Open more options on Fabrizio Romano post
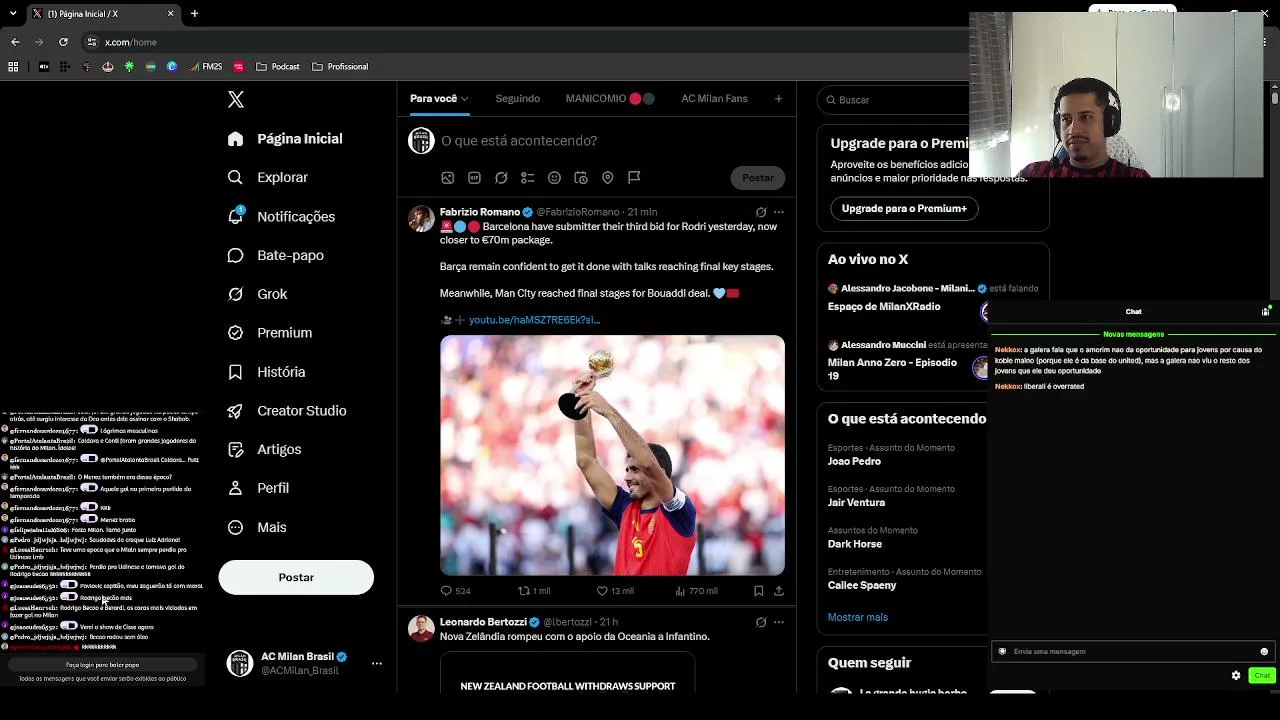The image size is (1280, 720). (779, 212)
